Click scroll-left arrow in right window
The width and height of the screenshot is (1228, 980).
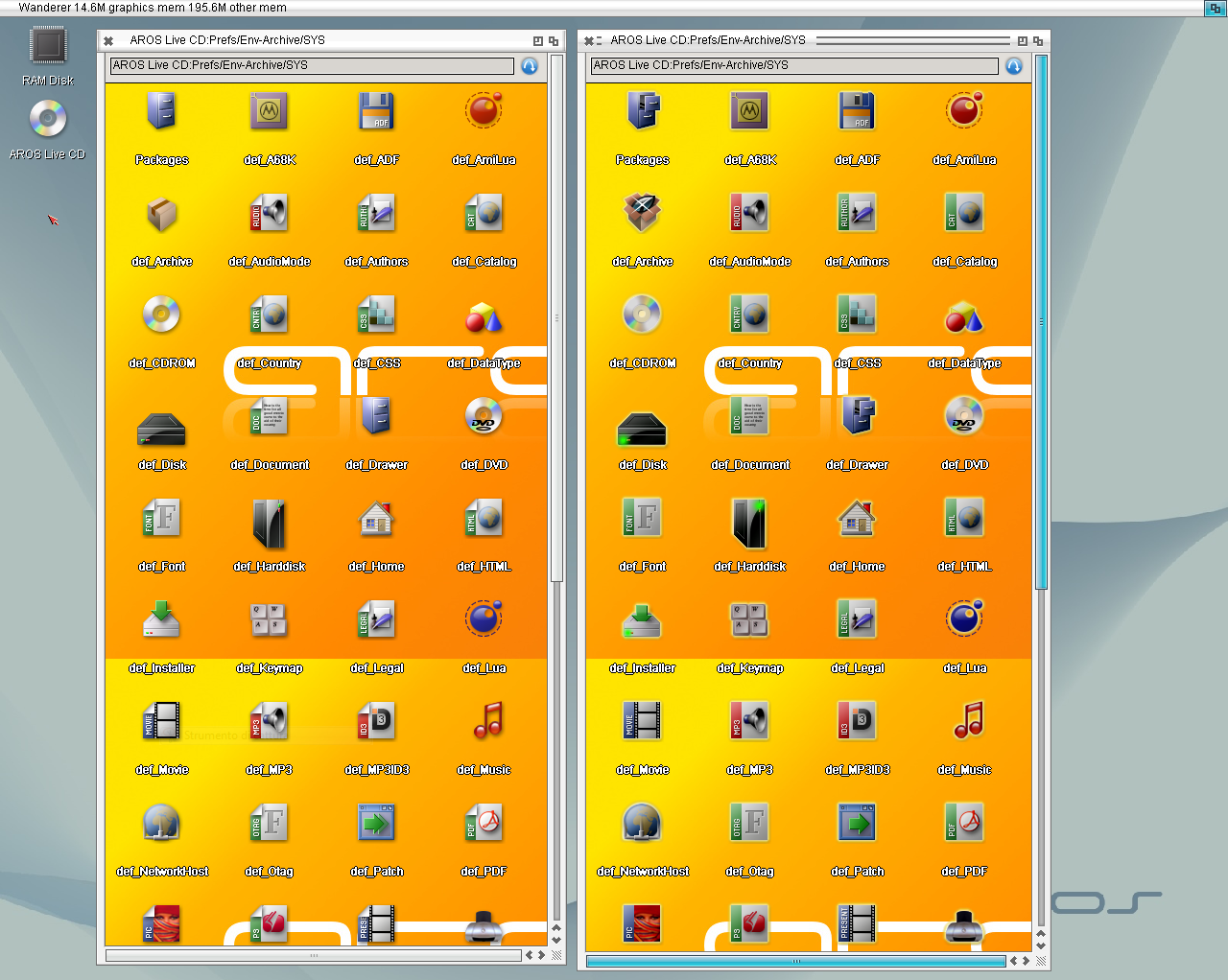[x=1014, y=961]
